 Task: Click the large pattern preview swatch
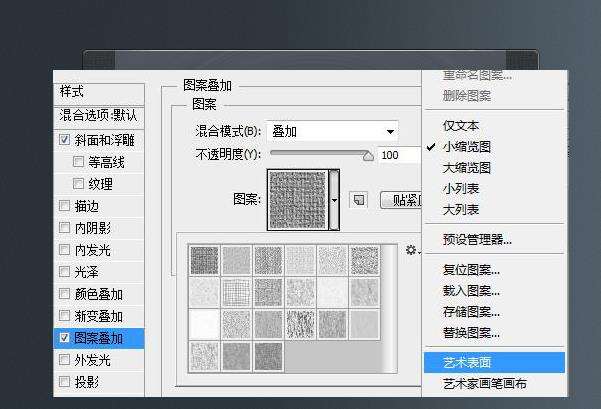tap(297, 197)
